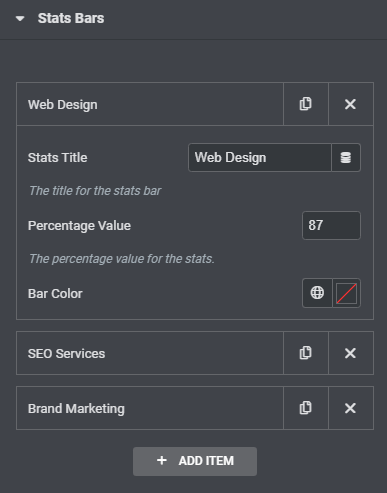
Task: Focus the Percentage Value field
Action: [x=331, y=225]
